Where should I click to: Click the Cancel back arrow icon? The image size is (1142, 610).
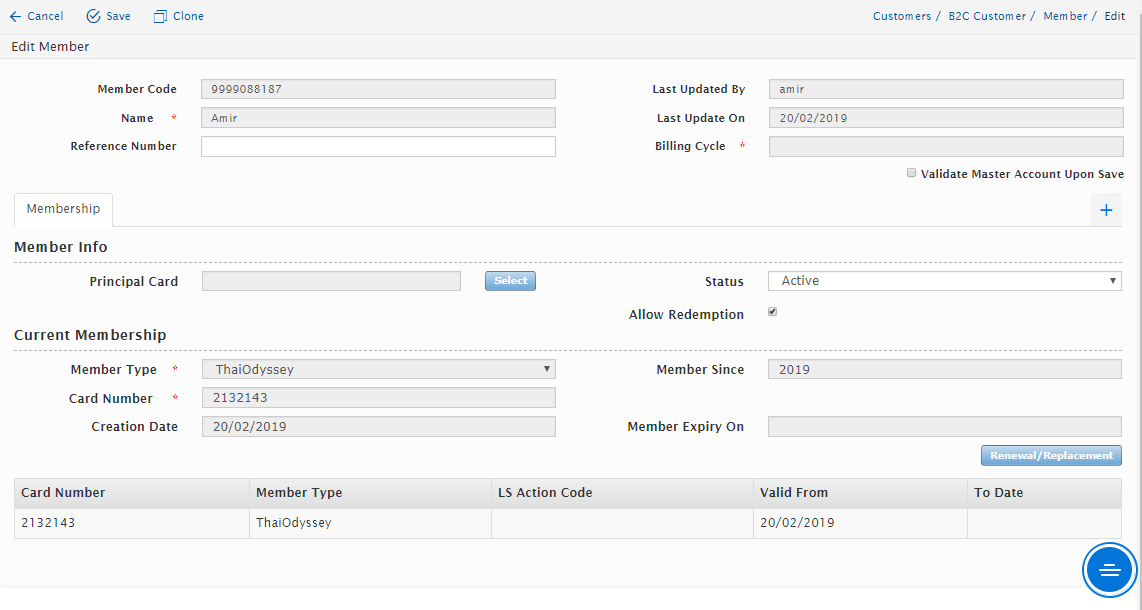[x=15, y=16]
